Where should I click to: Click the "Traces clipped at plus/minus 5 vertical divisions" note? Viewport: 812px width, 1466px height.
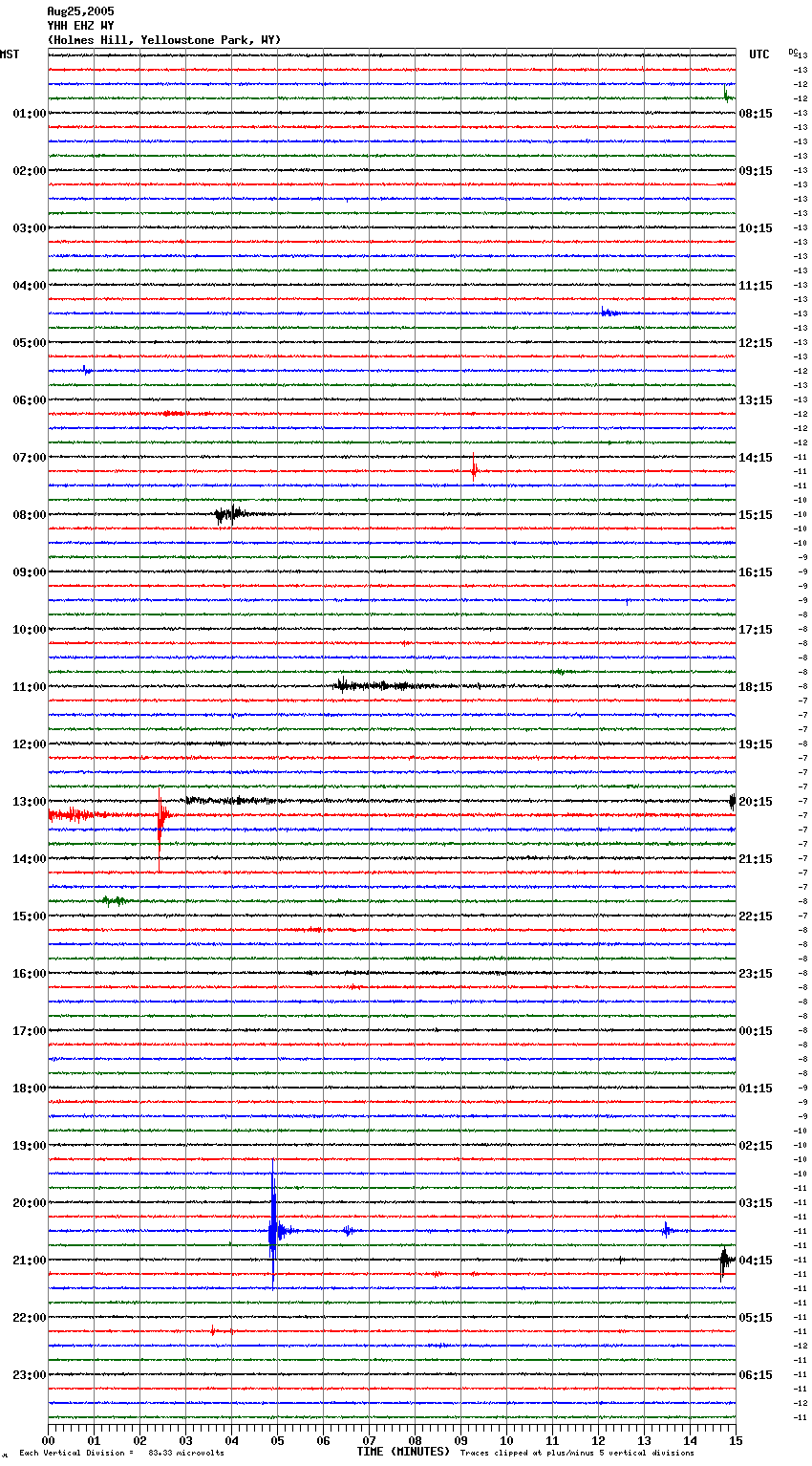point(577,1453)
